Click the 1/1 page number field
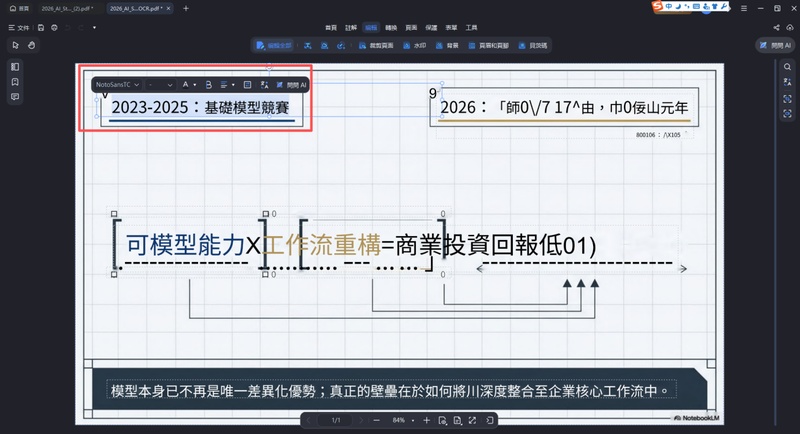Viewport: 800px width, 434px height. click(336, 420)
